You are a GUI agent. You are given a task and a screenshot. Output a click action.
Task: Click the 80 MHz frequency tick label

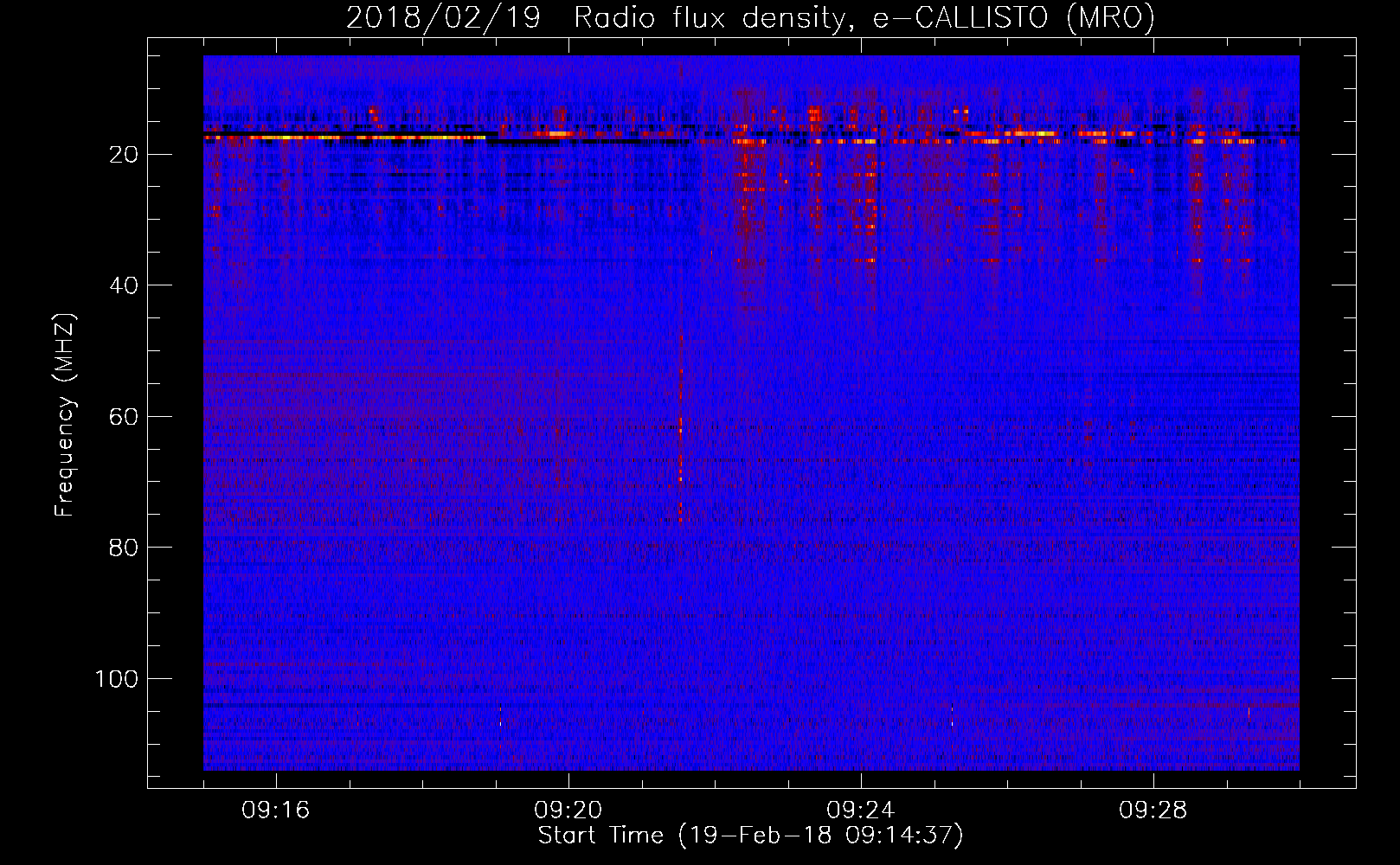click(125, 548)
